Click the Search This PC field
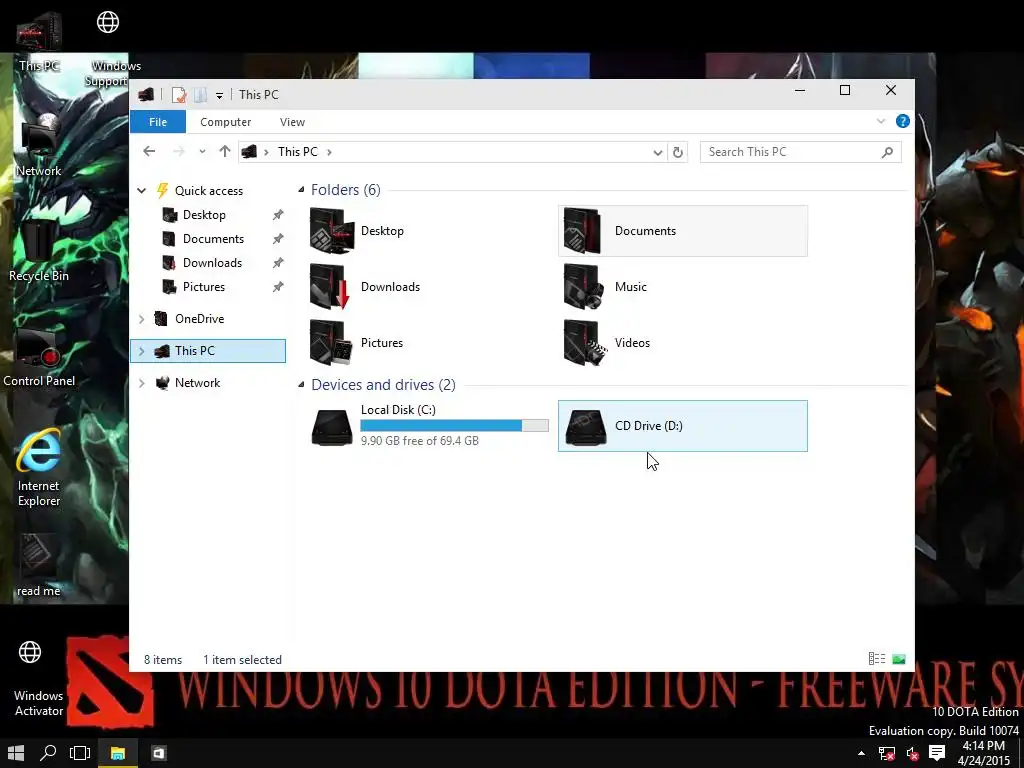Image resolution: width=1024 pixels, height=768 pixels. 800,152
